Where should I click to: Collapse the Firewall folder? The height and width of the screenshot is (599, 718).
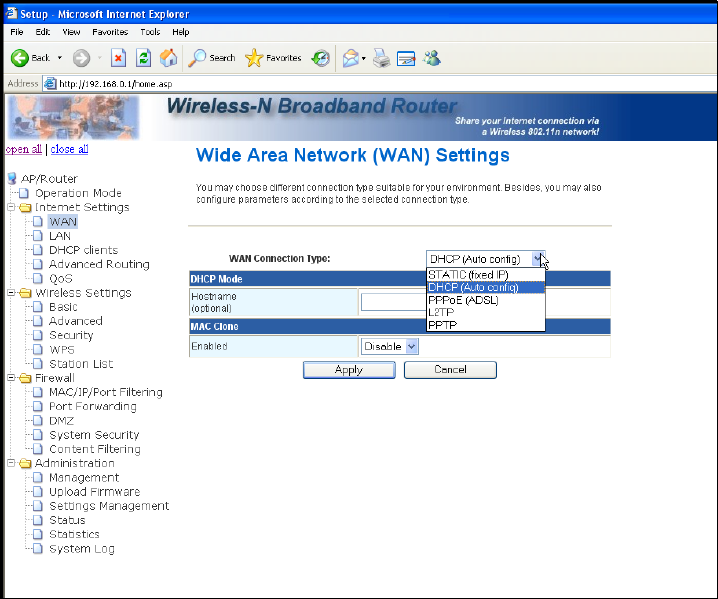coord(11,378)
